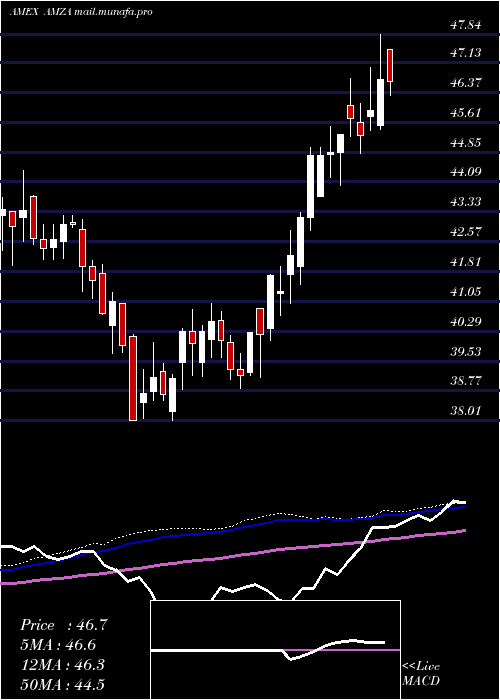Viewport: 500px width, 700px height.
Task: Click the 39.53 price axis label
Action: coord(466,351)
